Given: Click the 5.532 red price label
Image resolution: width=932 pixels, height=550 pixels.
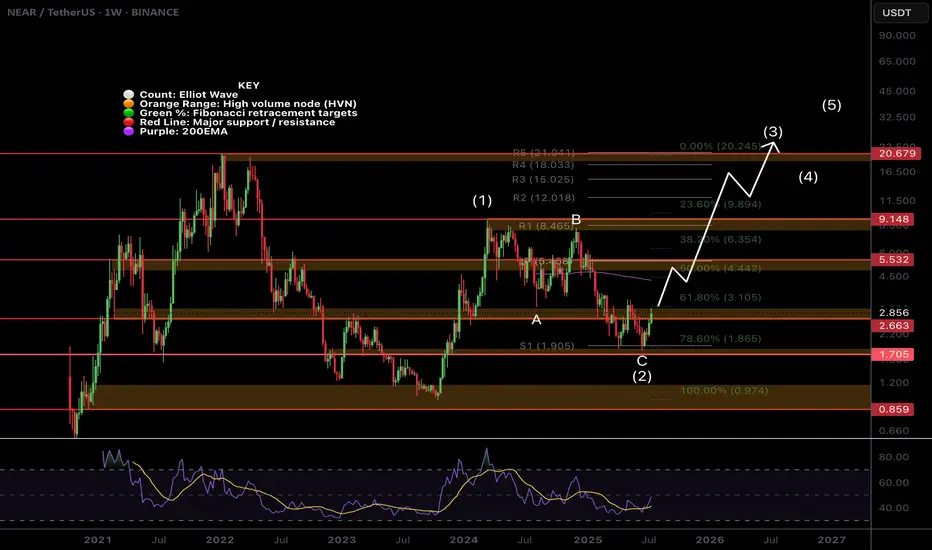Looking at the screenshot, I should coord(894,259).
